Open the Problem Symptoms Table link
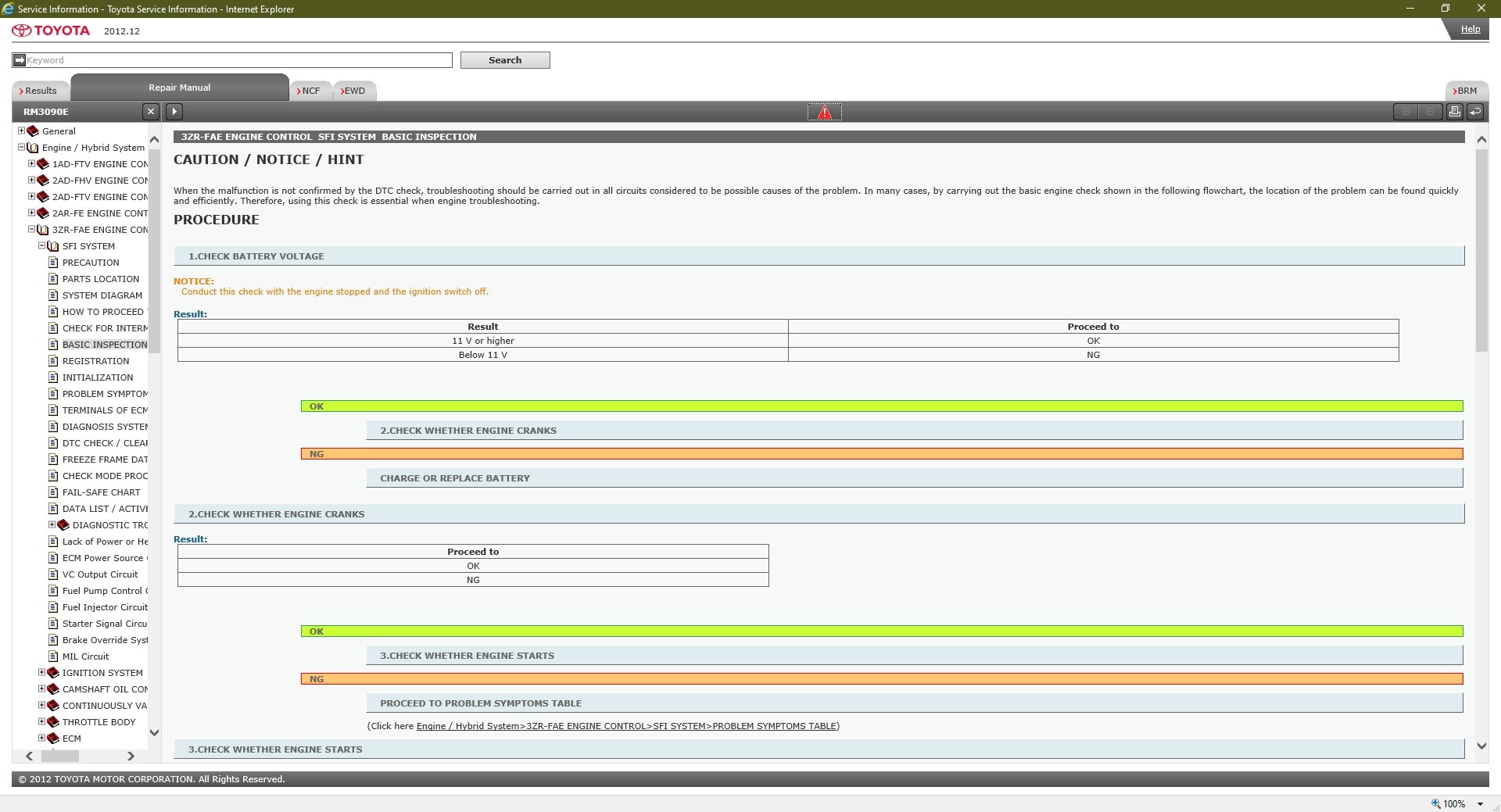The width and height of the screenshot is (1501, 812). click(x=626, y=726)
